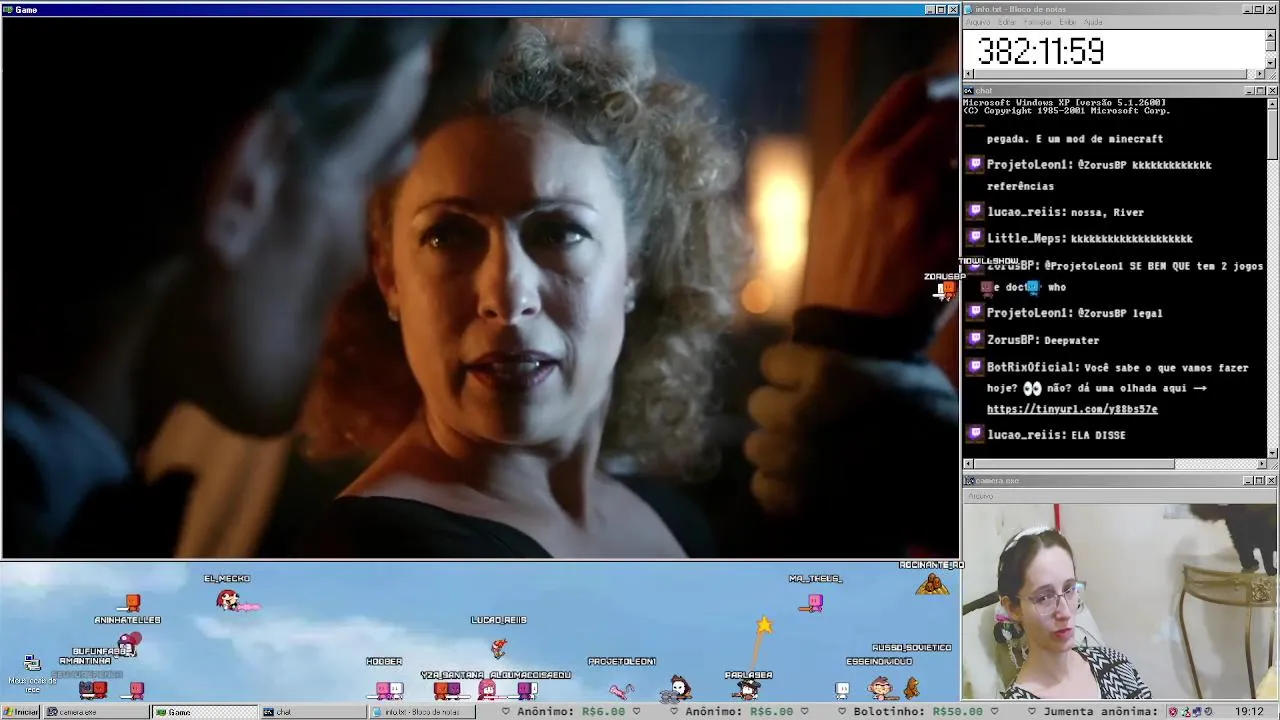Click the main Game video area
Screen dimensions: 1280x720
click(x=480, y=288)
